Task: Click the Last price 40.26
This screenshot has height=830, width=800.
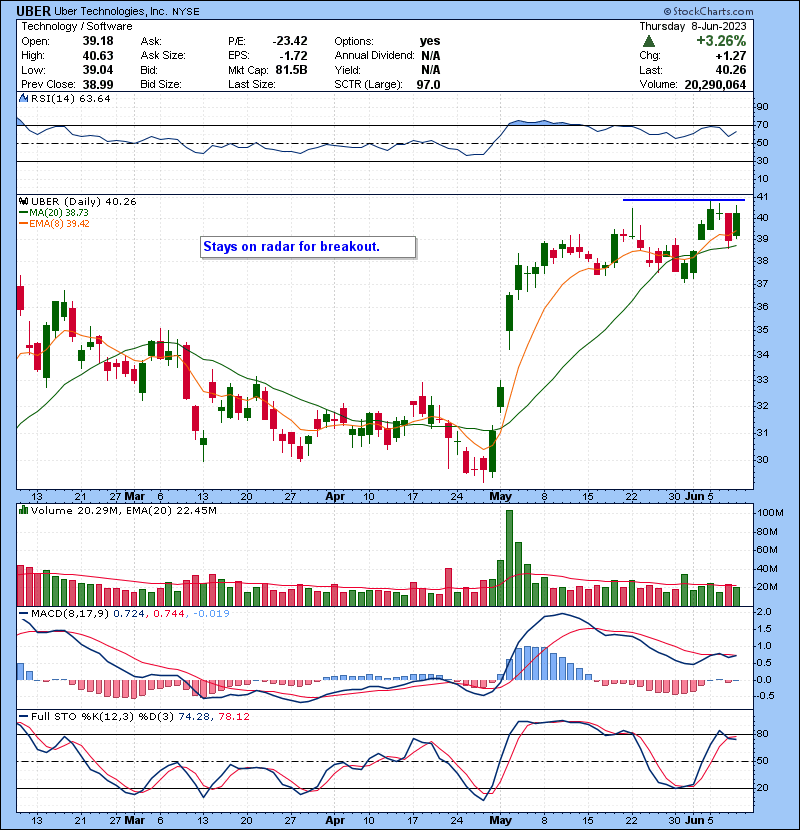Action: pyautogui.click(x=731, y=70)
